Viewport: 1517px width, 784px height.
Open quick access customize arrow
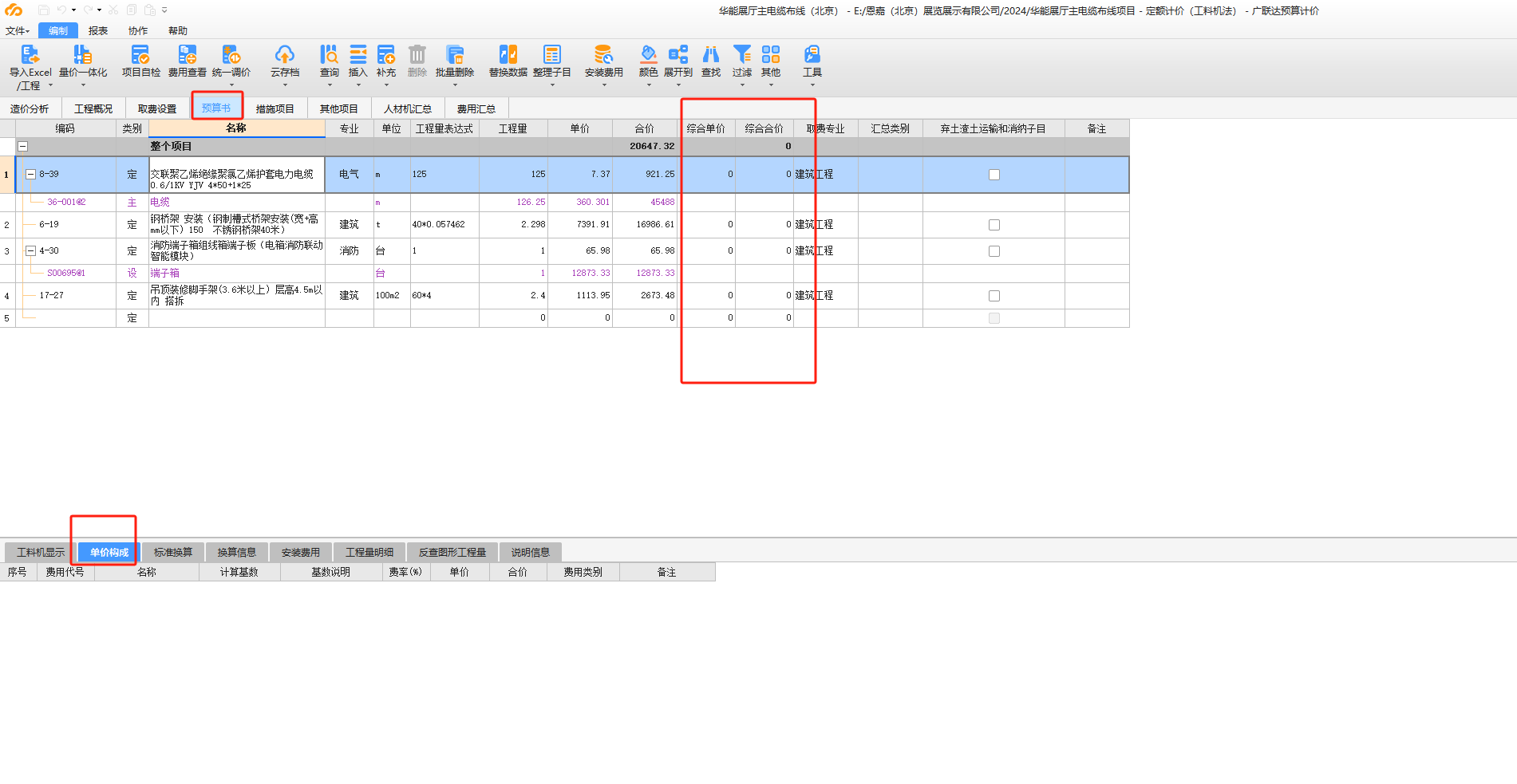(164, 10)
